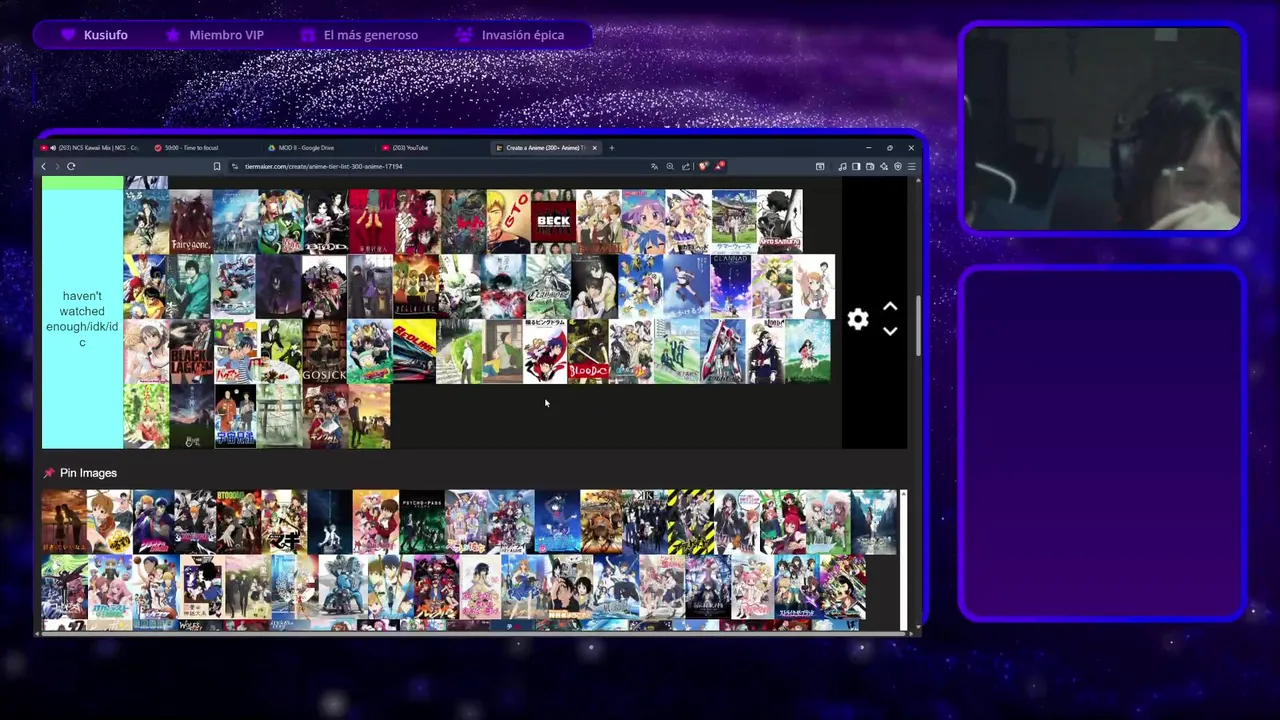Open tier row settings gear
1280x720 pixels.
[x=858, y=319]
